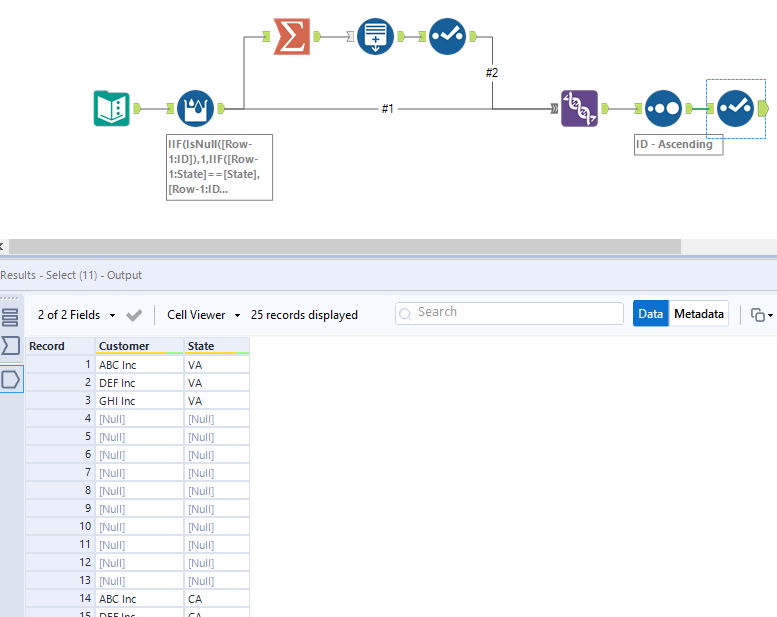
Task: Show the output anchor data view
Action: 11,380
